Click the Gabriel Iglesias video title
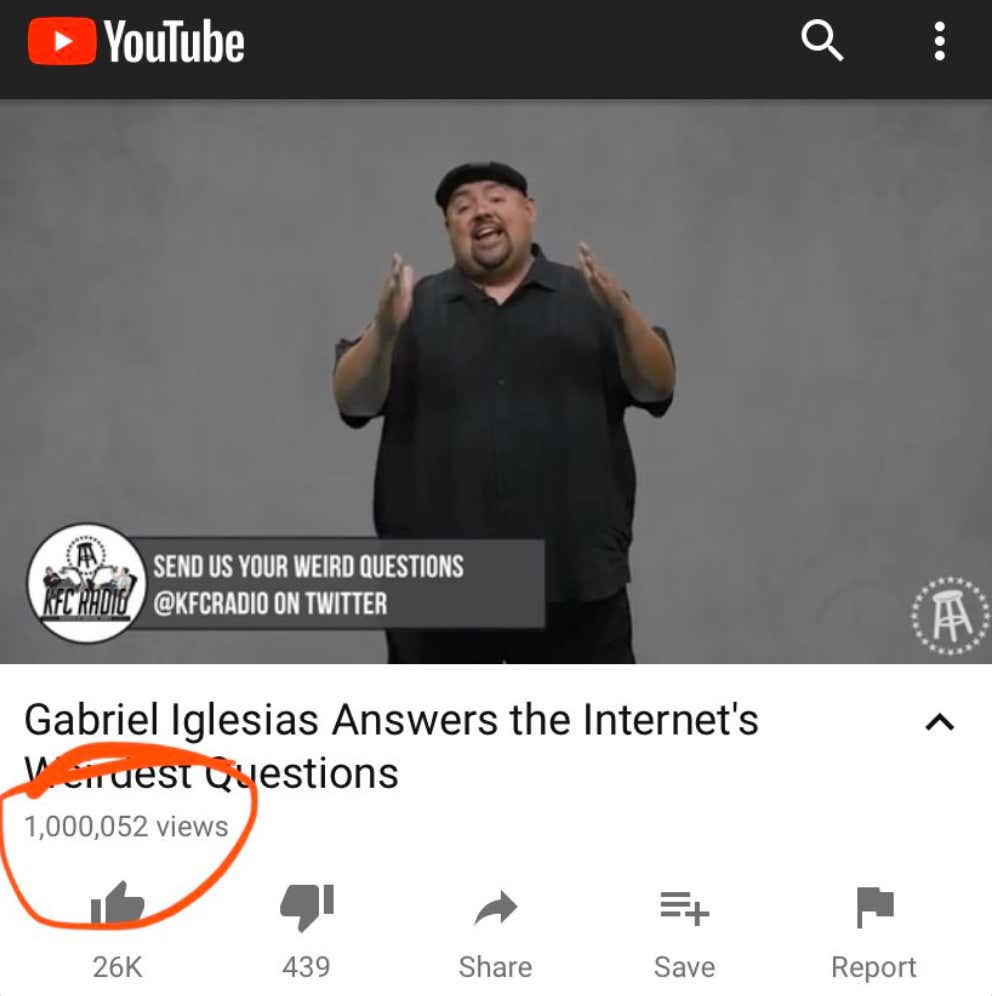 point(391,746)
